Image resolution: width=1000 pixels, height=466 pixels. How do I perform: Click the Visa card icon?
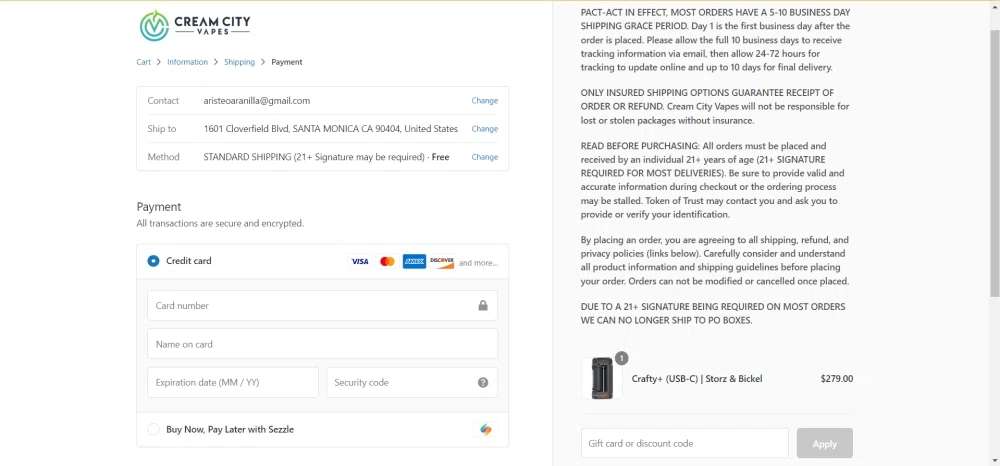tap(360, 261)
